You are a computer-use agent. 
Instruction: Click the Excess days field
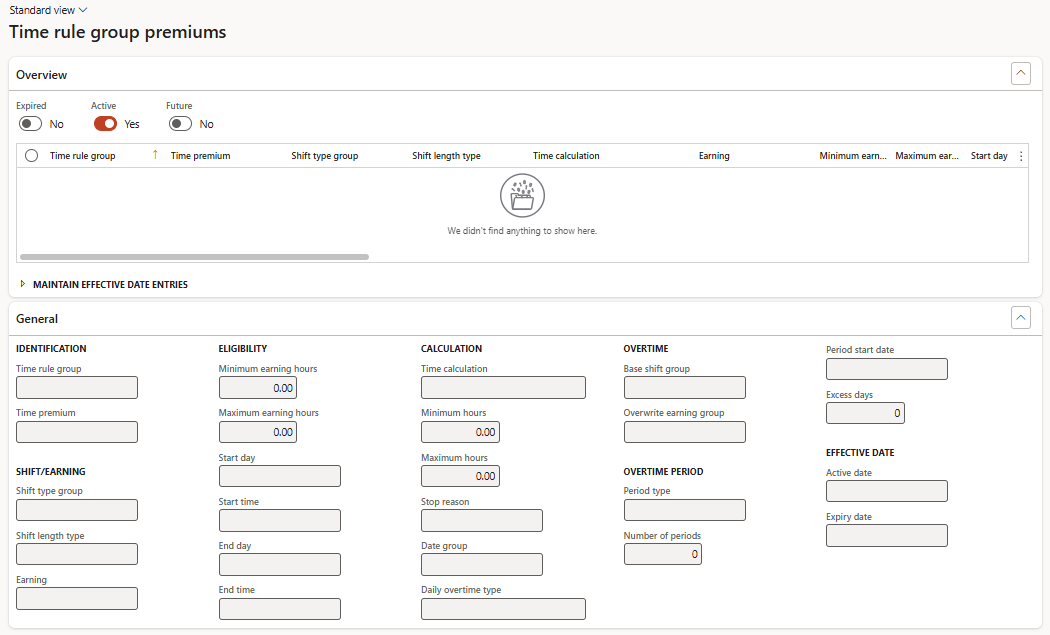865,413
